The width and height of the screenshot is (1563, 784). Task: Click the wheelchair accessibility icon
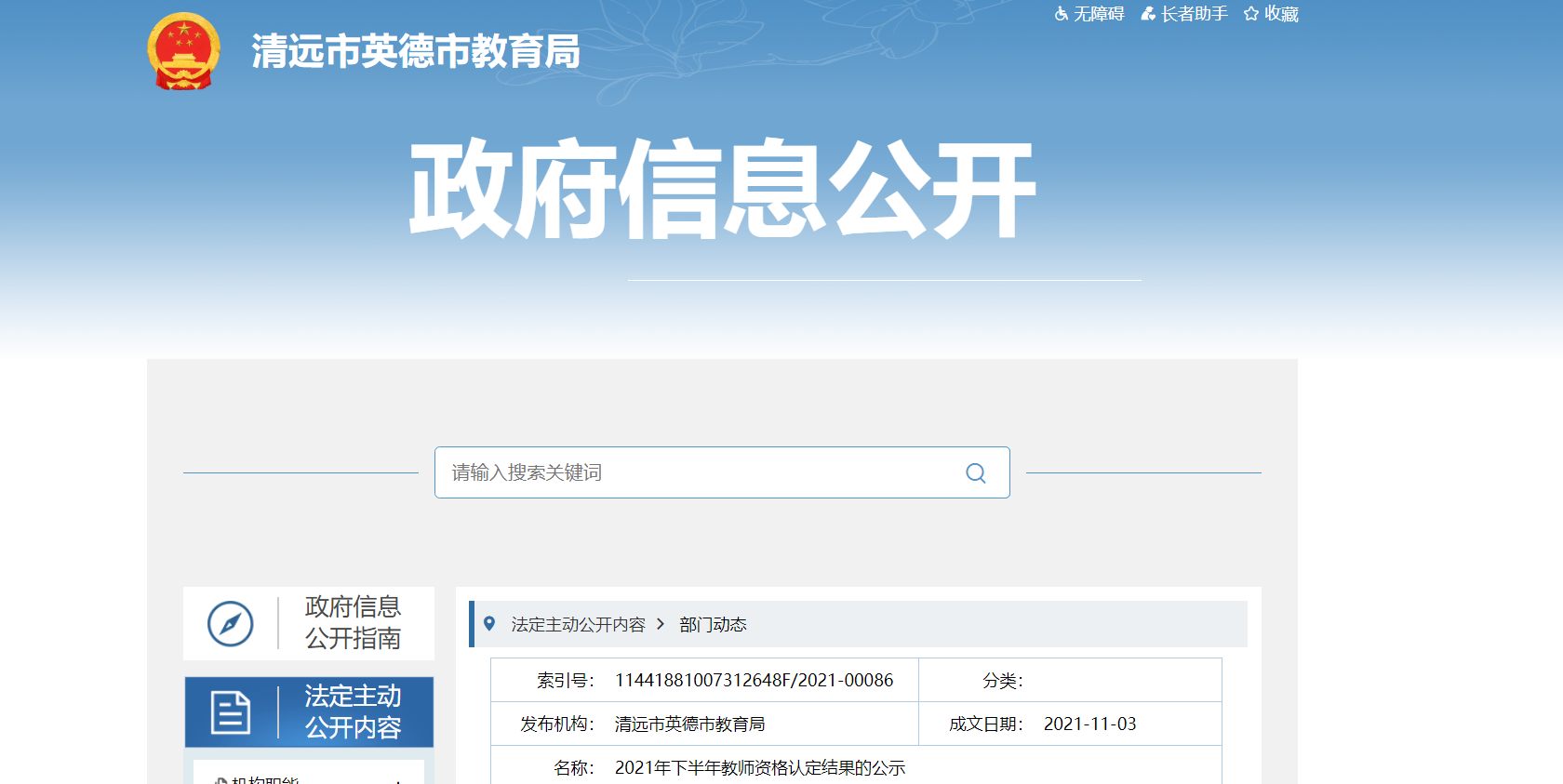[x=1062, y=14]
